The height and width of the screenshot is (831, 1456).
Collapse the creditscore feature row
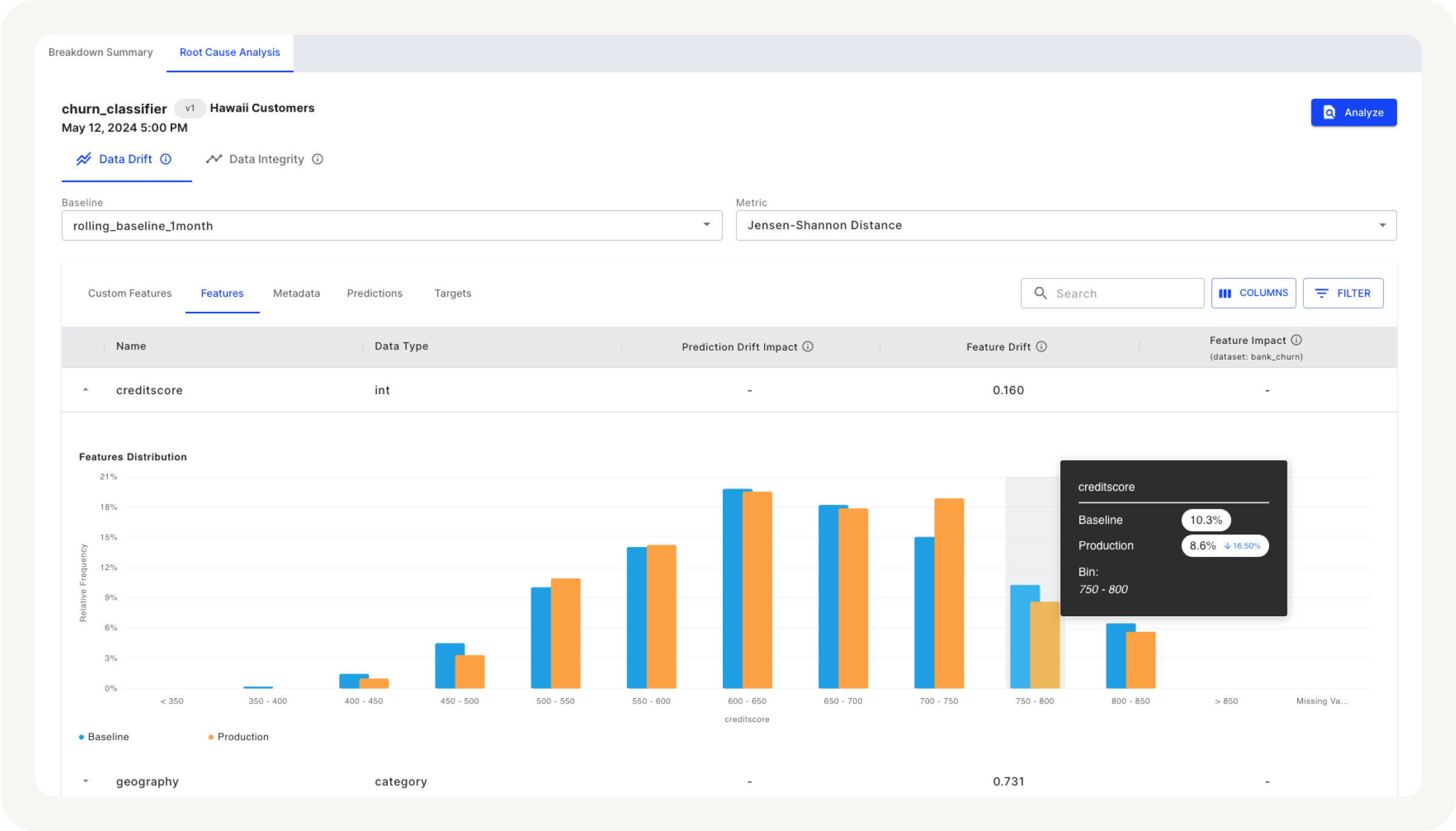[85, 390]
